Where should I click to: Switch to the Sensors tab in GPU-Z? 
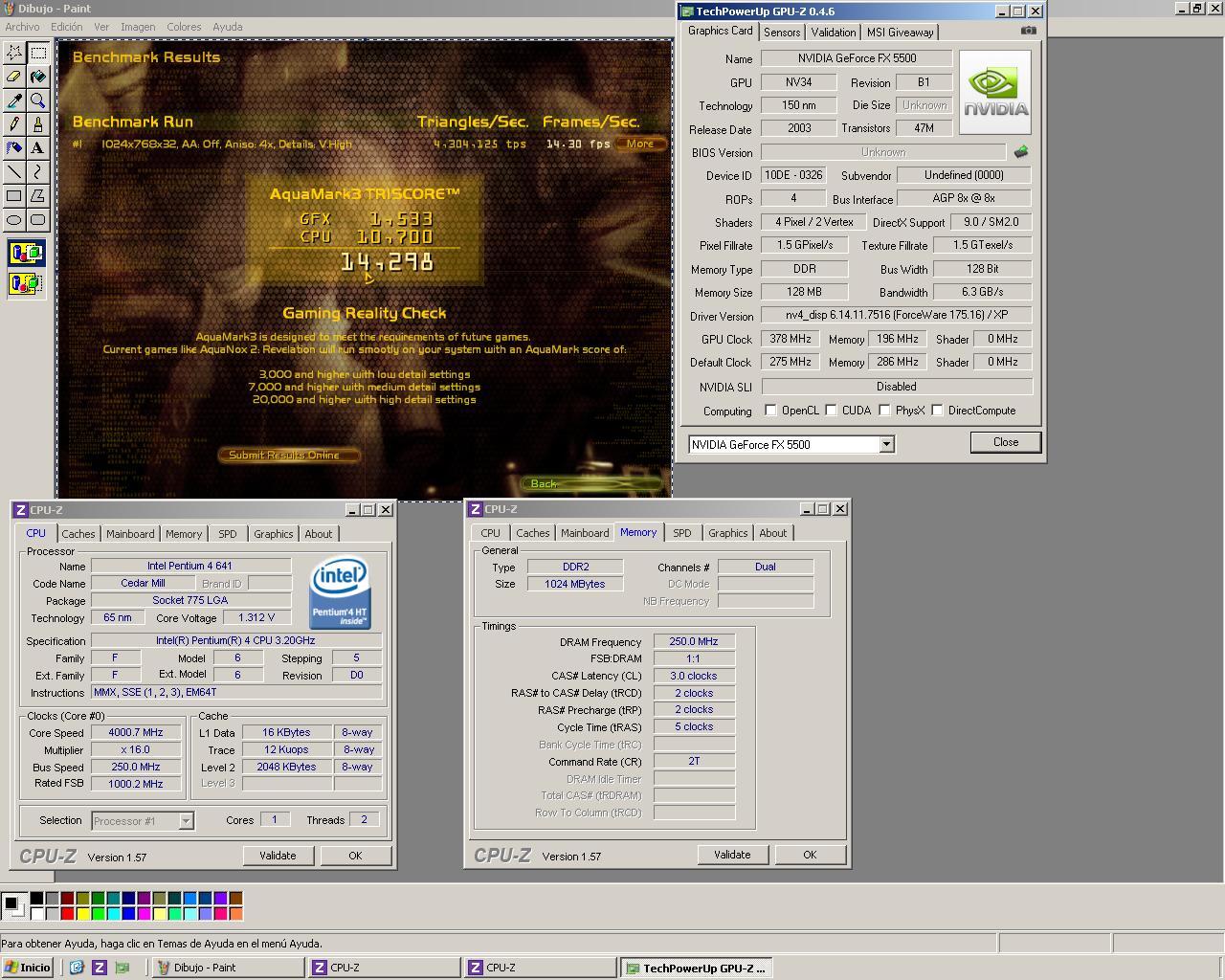[x=782, y=33]
